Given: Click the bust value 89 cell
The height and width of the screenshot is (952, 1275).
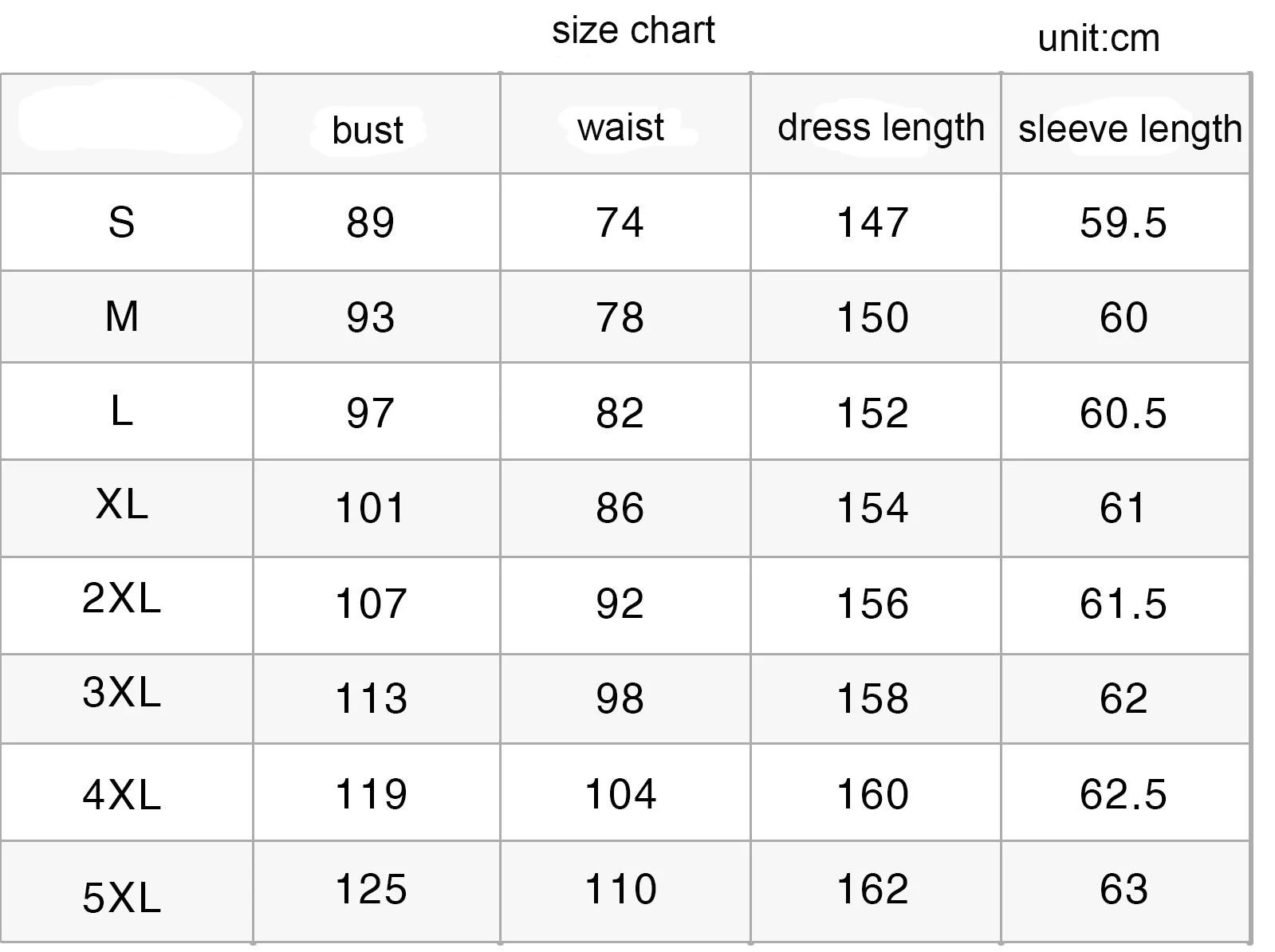Looking at the screenshot, I should coord(370,222).
